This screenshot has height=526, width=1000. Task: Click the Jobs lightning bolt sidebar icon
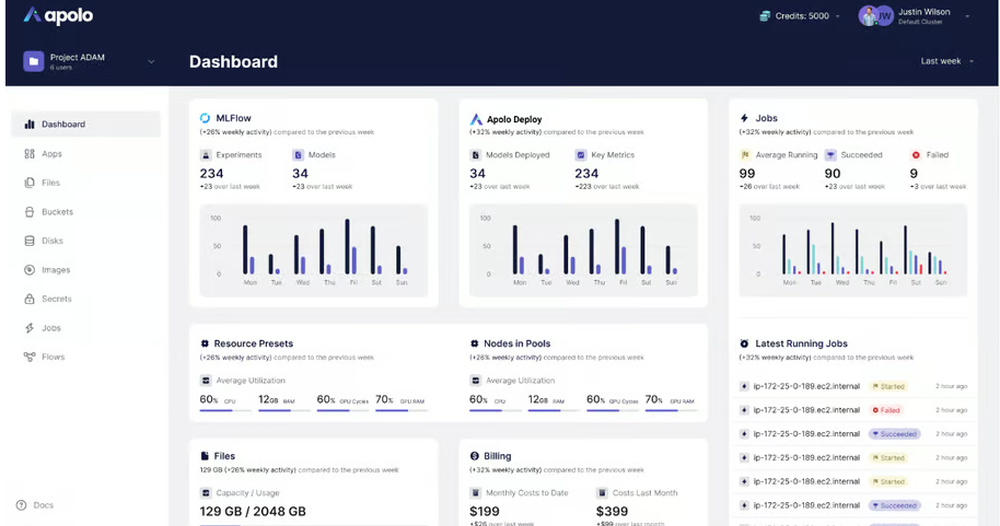pyautogui.click(x=29, y=328)
